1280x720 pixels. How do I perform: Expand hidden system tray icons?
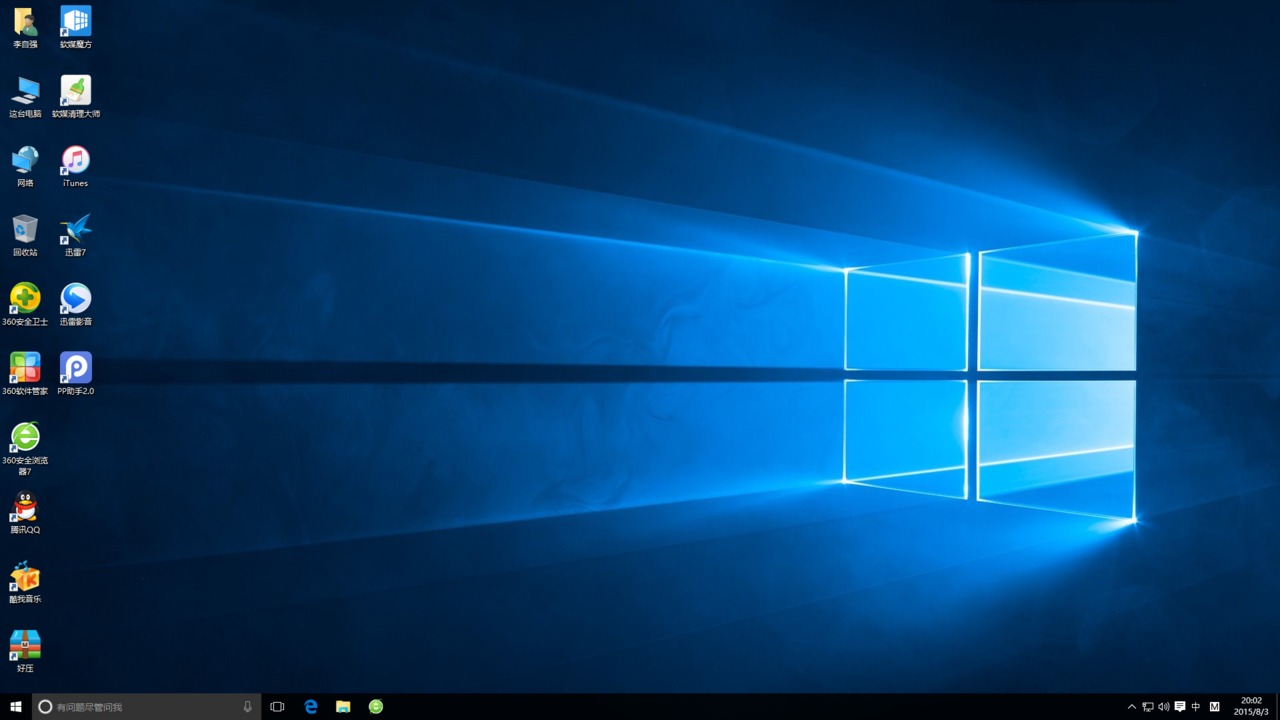1132,707
